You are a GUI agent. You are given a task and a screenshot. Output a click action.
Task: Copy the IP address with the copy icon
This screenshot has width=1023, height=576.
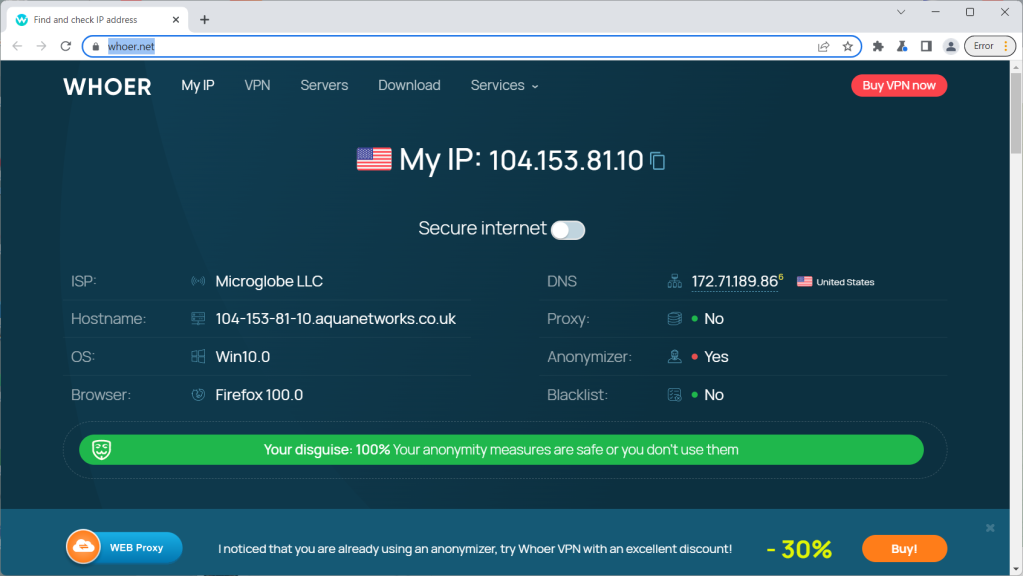(658, 160)
